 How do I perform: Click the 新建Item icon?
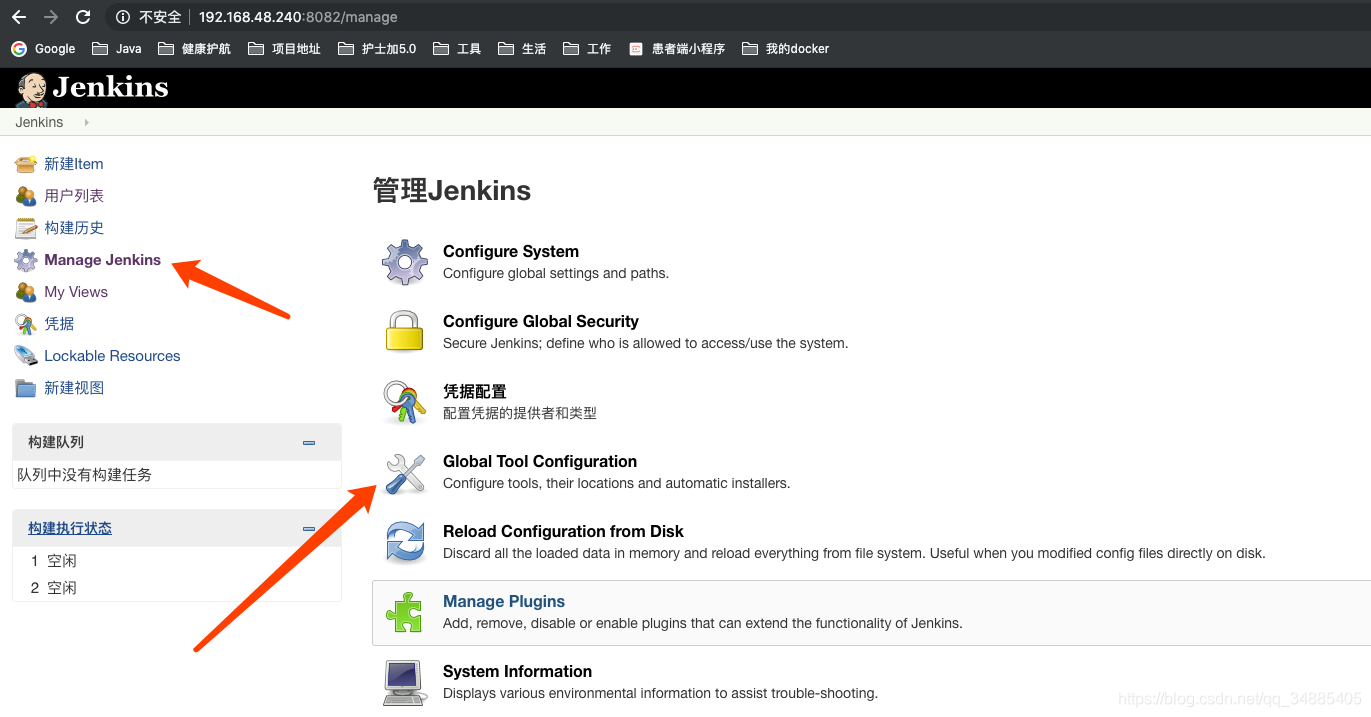click(x=26, y=164)
